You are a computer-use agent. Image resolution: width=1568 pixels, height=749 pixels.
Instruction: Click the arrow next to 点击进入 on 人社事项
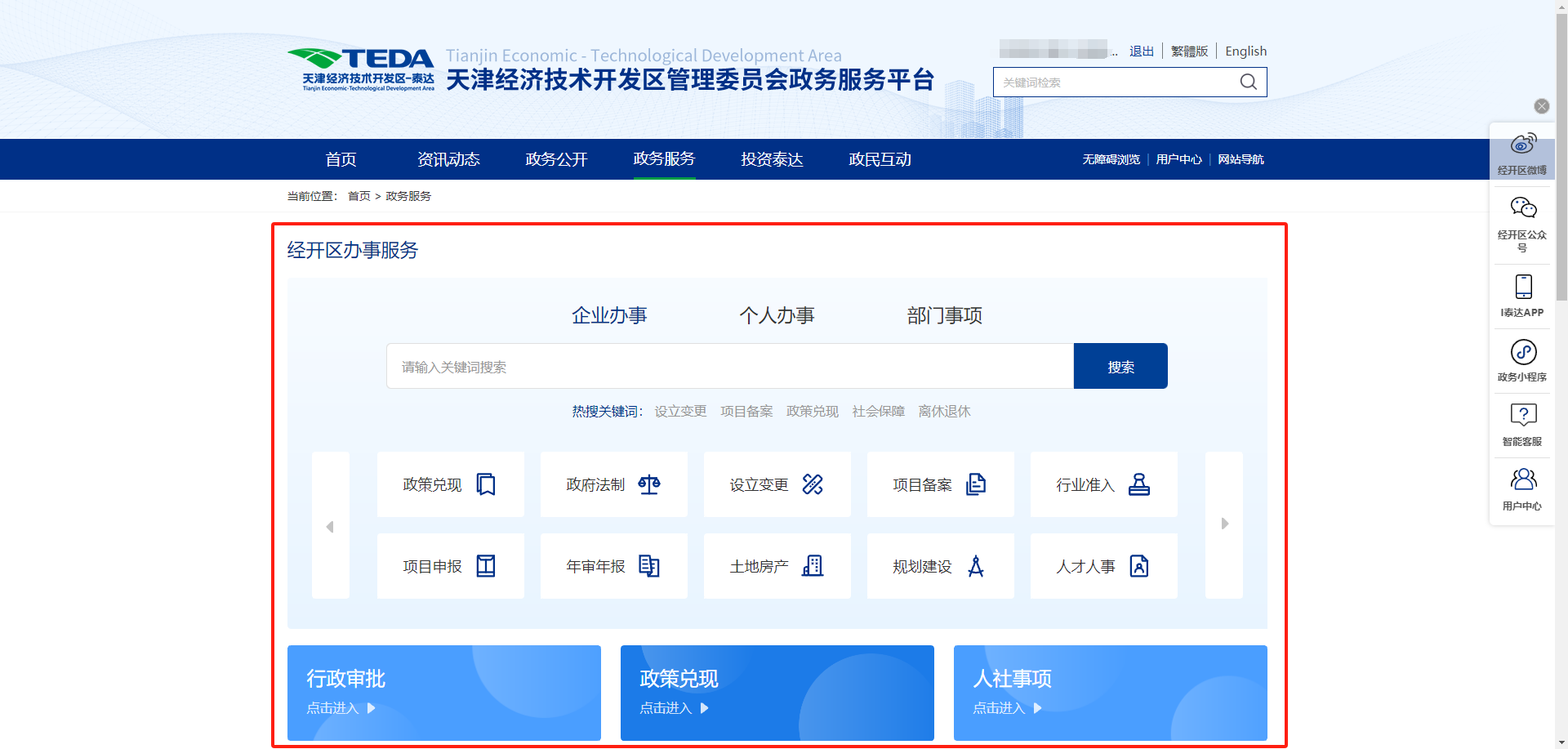(x=1038, y=708)
